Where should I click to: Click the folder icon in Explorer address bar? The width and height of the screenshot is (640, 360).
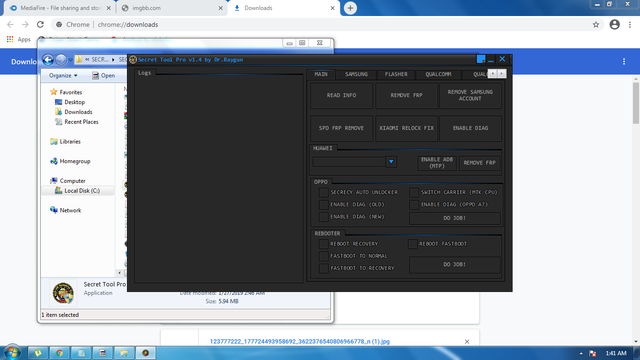pos(79,60)
